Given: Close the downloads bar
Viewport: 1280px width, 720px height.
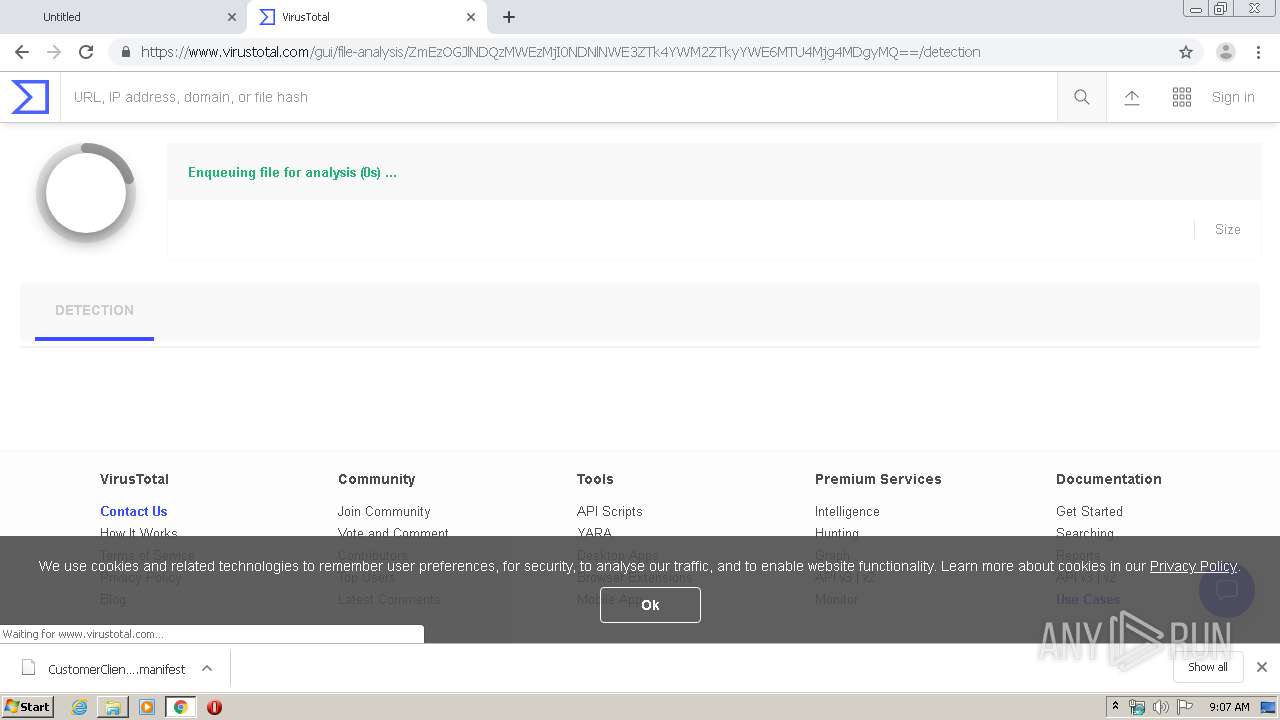Looking at the screenshot, I should 1262,667.
